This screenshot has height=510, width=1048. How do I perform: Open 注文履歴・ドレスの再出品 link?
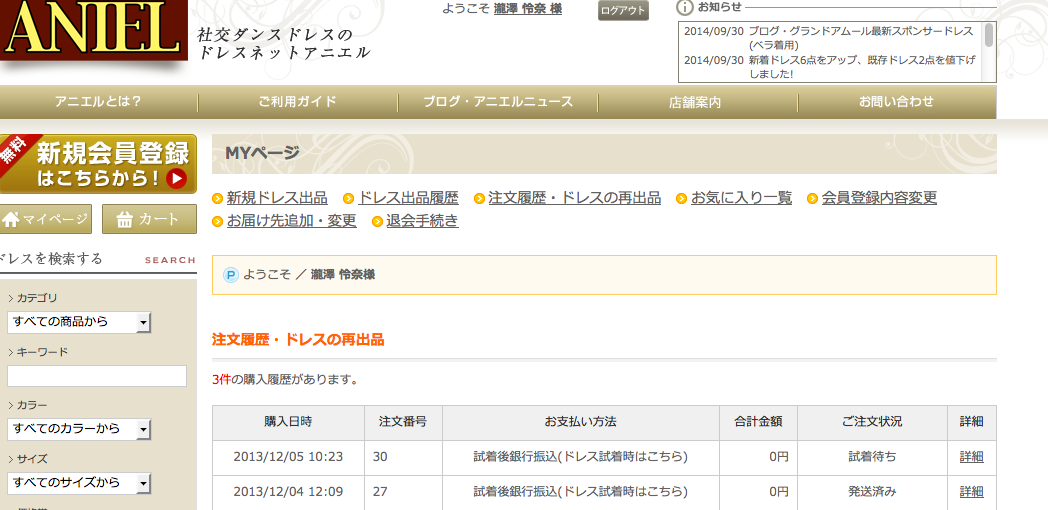tap(575, 199)
